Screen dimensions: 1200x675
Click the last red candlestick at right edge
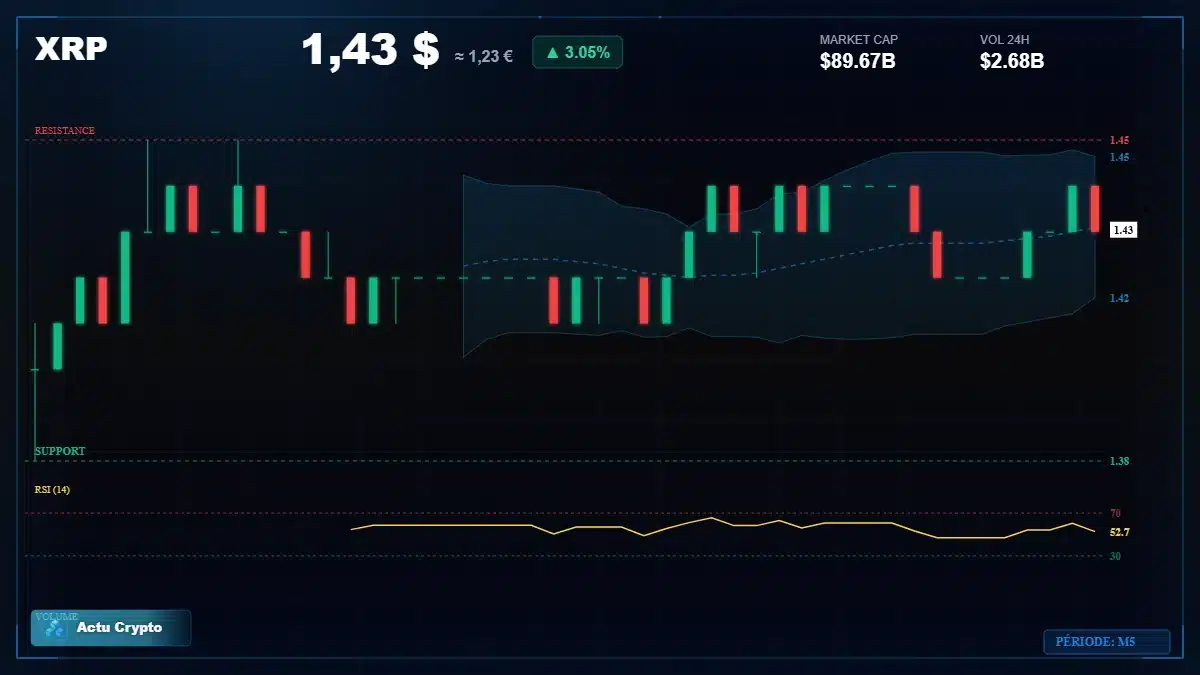pos(1095,209)
